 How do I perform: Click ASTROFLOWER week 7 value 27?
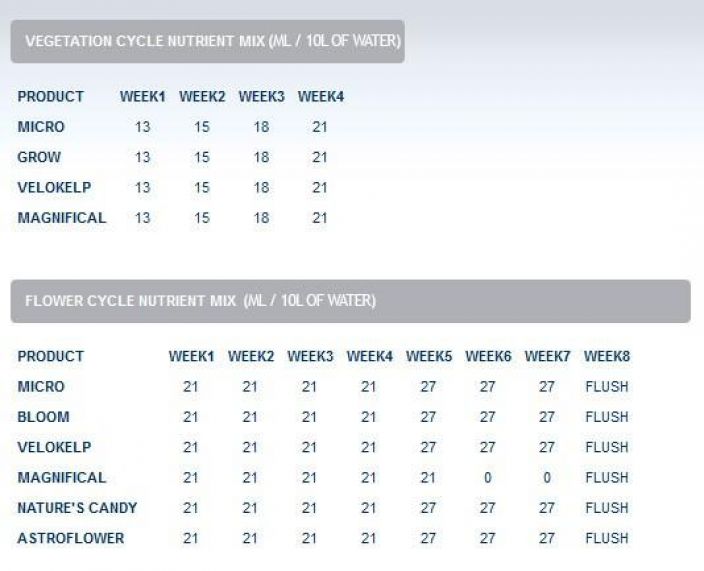point(547,538)
